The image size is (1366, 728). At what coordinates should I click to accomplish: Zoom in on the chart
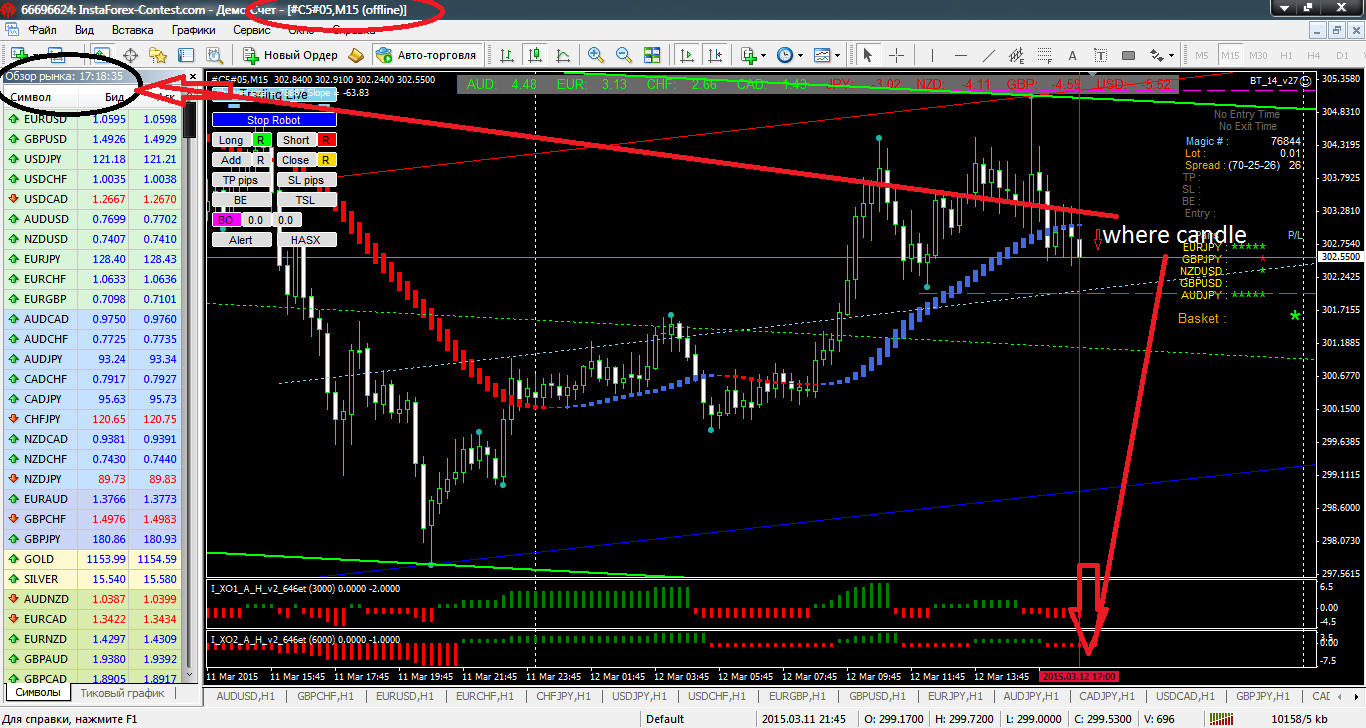click(x=596, y=54)
